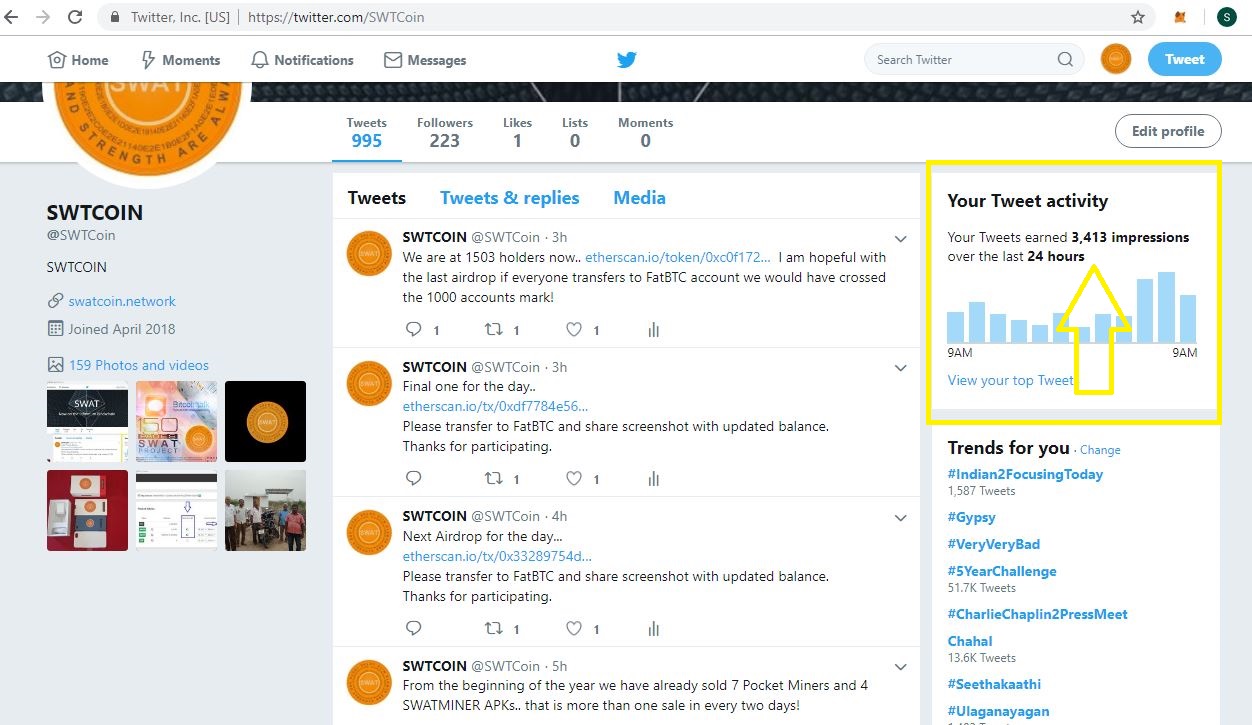The width and height of the screenshot is (1252, 725).
Task: Open the account avatar menu in navbar
Action: pos(1116,59)
